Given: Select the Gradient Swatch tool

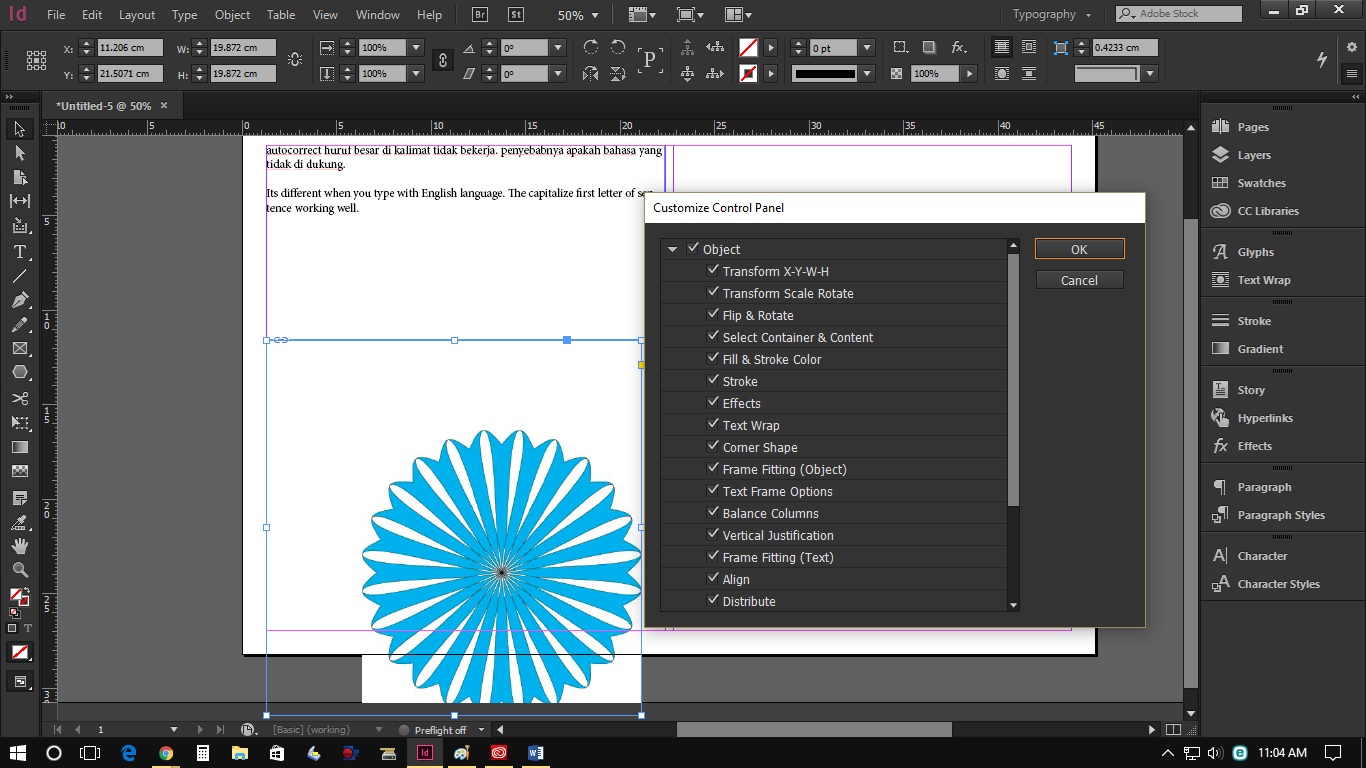Looking at the screenshot, I should [x=20, y=447].
